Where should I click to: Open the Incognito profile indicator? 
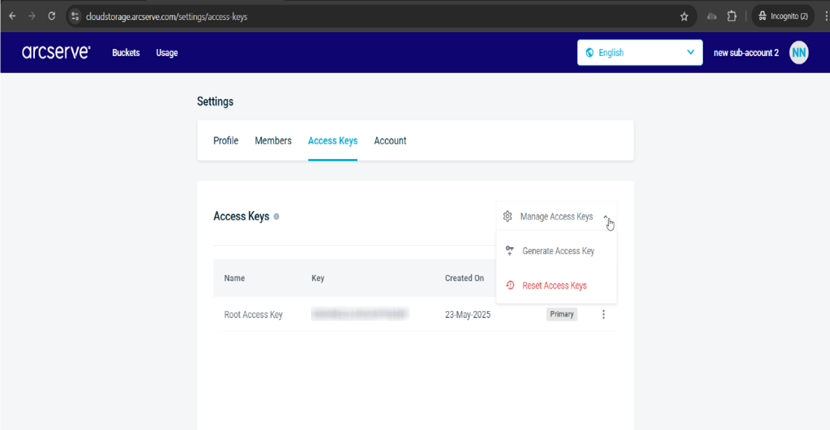[783, 16]
